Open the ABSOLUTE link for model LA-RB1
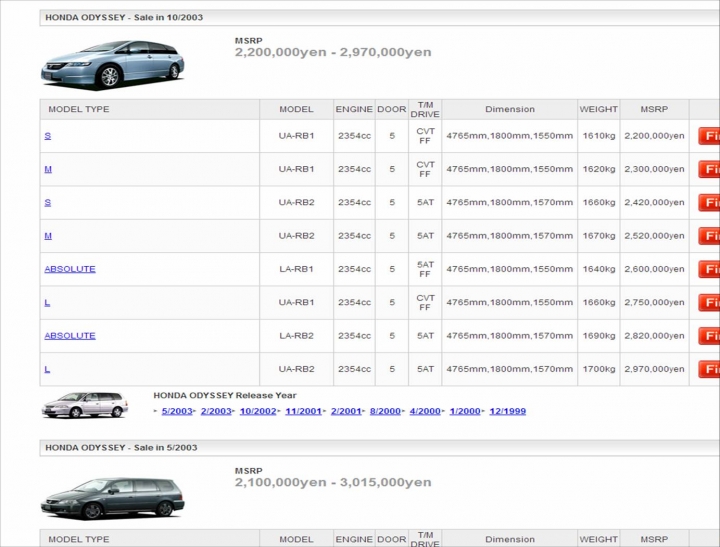720x547 pixels. click(x=70, y=269)
